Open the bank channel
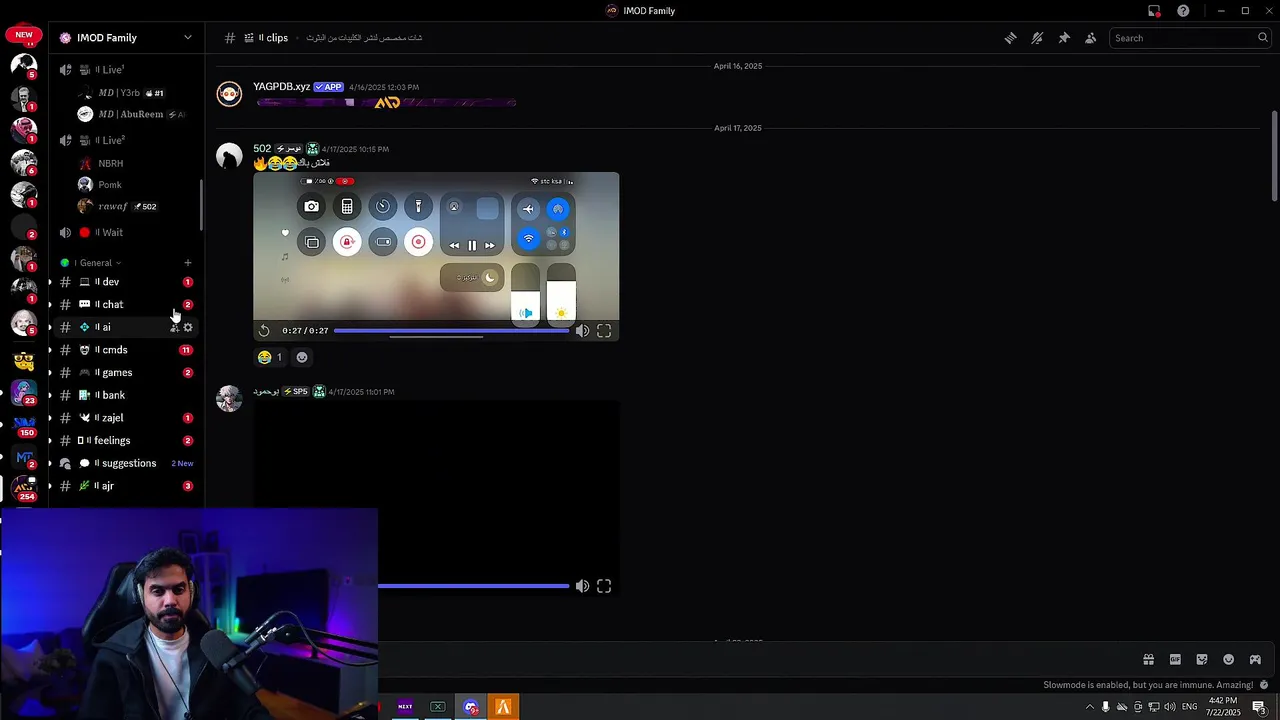The height and width of the screenshot is (720, 1280). point(125,395)
